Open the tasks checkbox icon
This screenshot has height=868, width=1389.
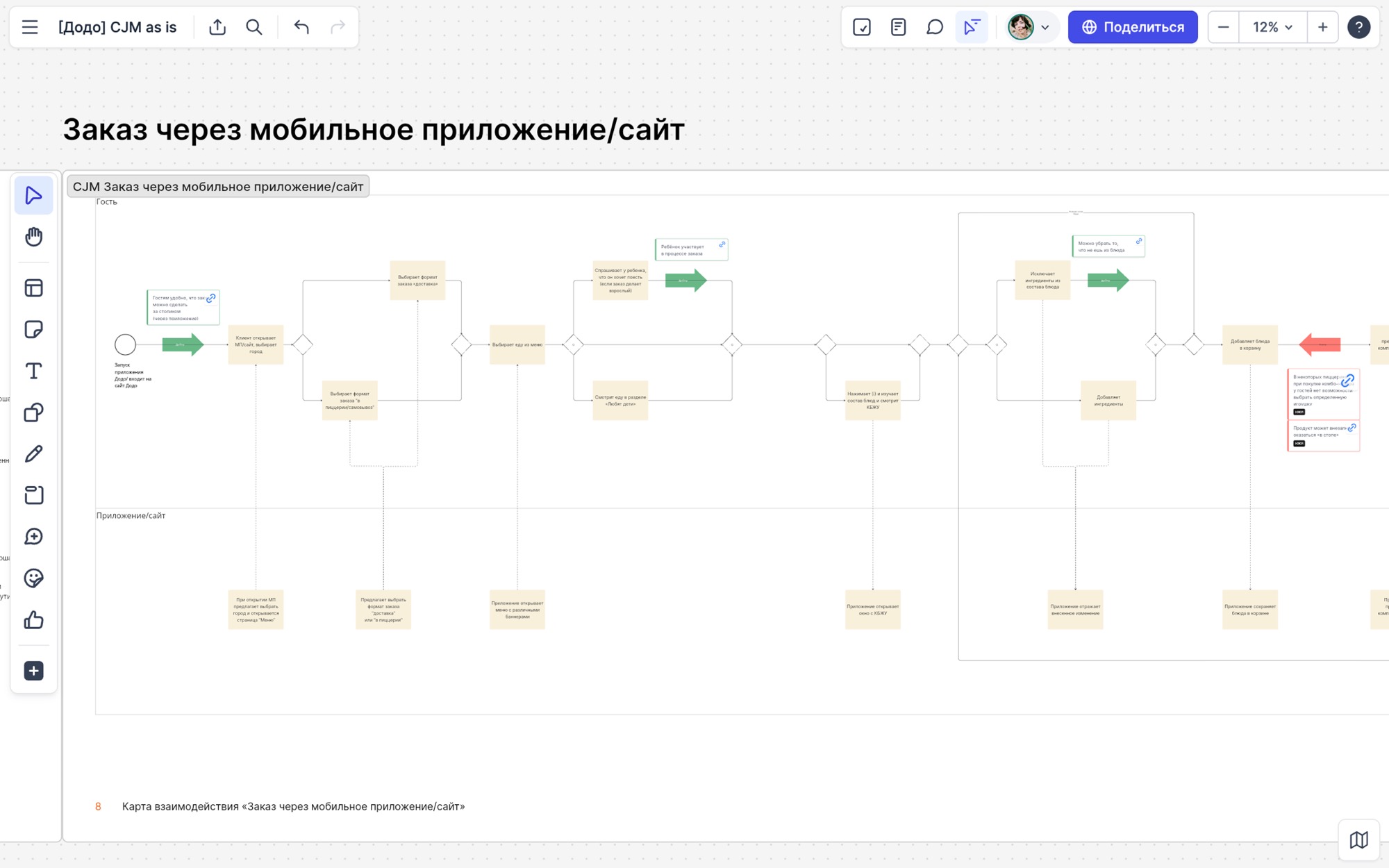pos(862,27)
